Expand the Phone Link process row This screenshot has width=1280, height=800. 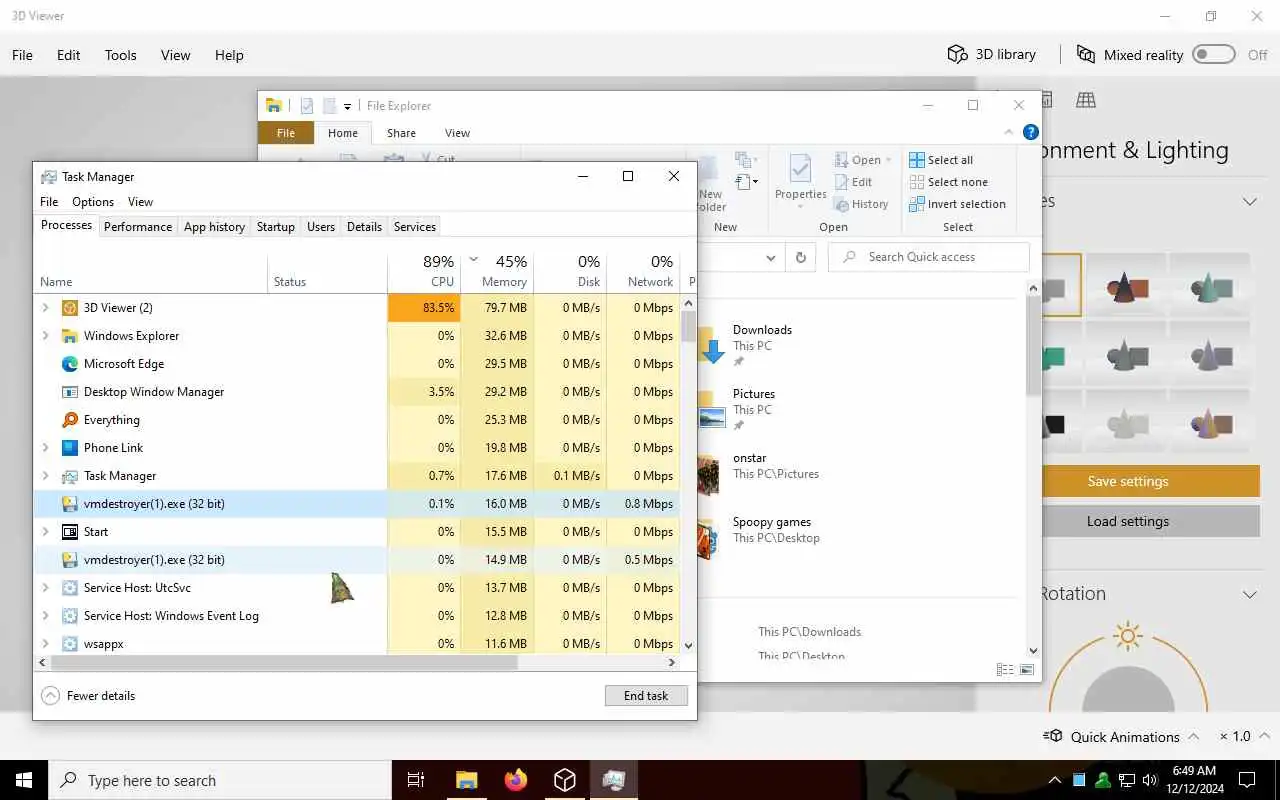click(45, 448)
